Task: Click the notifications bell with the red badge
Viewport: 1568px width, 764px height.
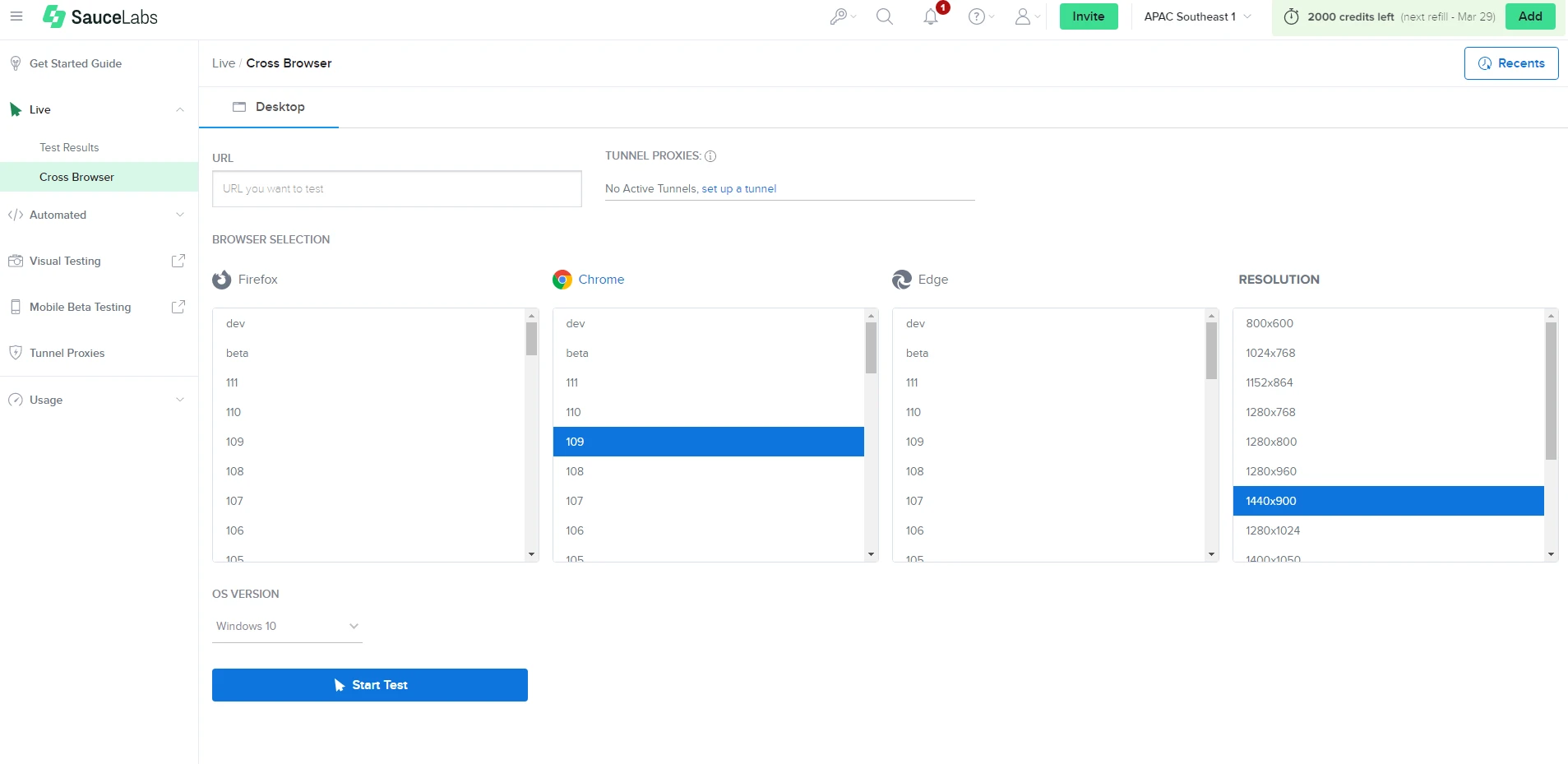Action: [x=930, y=16]
